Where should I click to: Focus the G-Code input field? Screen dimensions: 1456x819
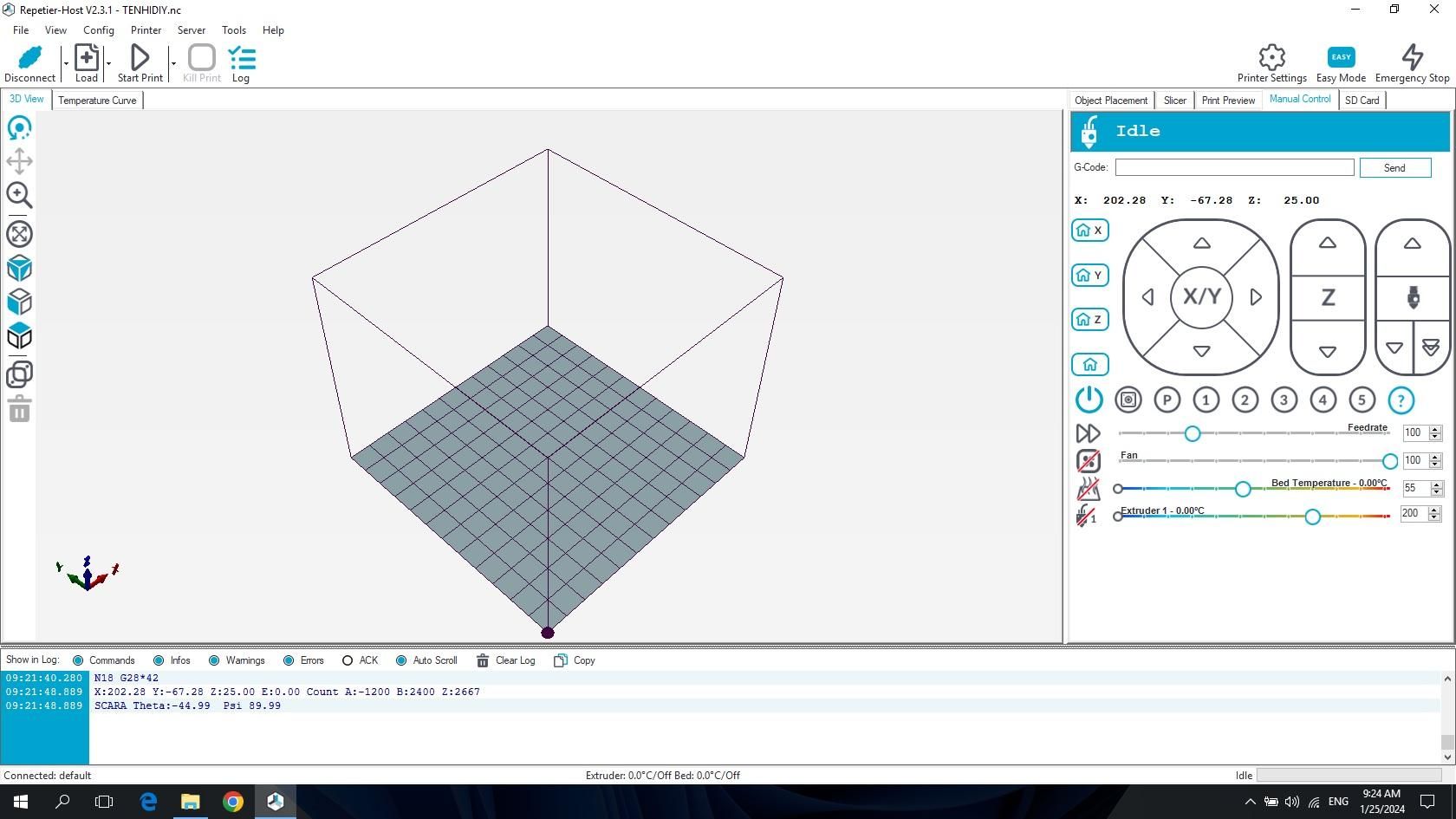1234,168
